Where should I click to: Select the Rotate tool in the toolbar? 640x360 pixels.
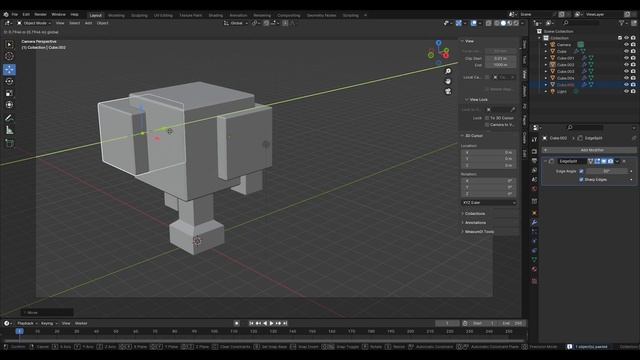[x=9, y=82]
